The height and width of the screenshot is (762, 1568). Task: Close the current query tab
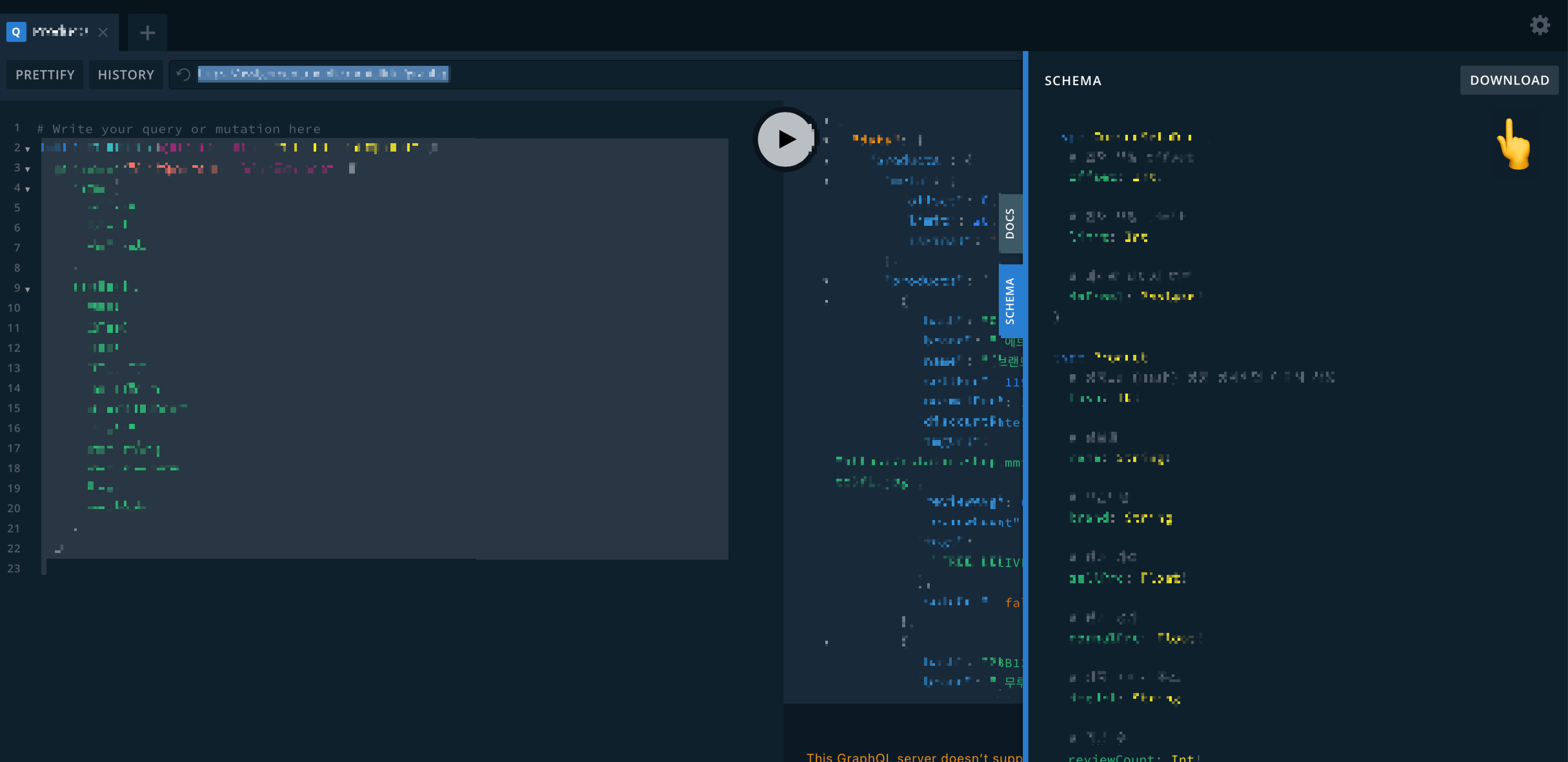pos(103,32)
